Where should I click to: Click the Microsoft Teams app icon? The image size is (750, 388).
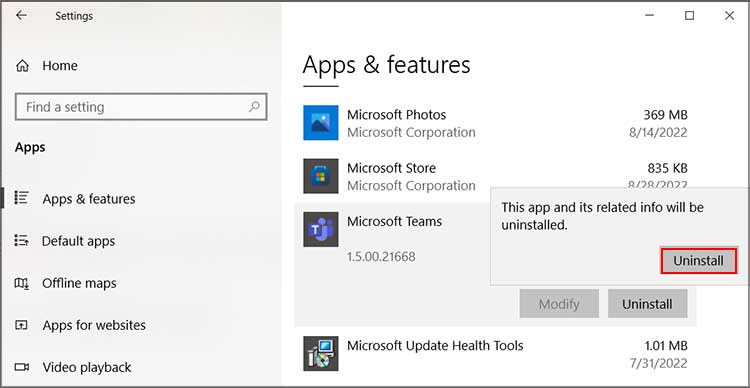pos(320,230)
